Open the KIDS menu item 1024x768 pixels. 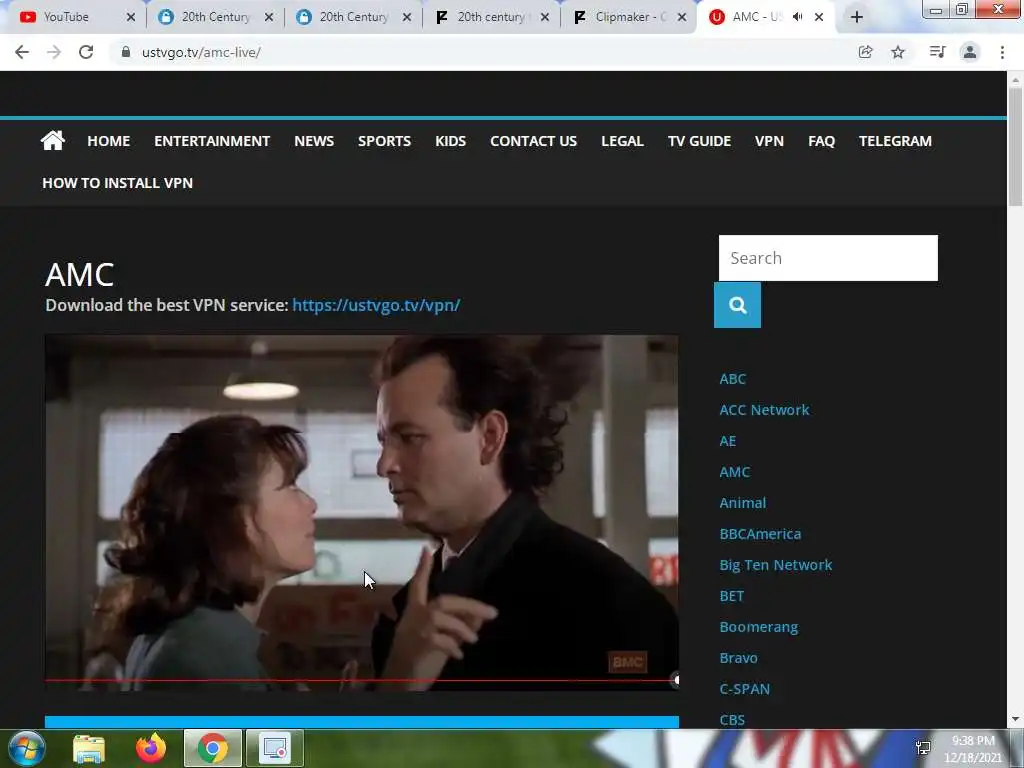(451, 141)
